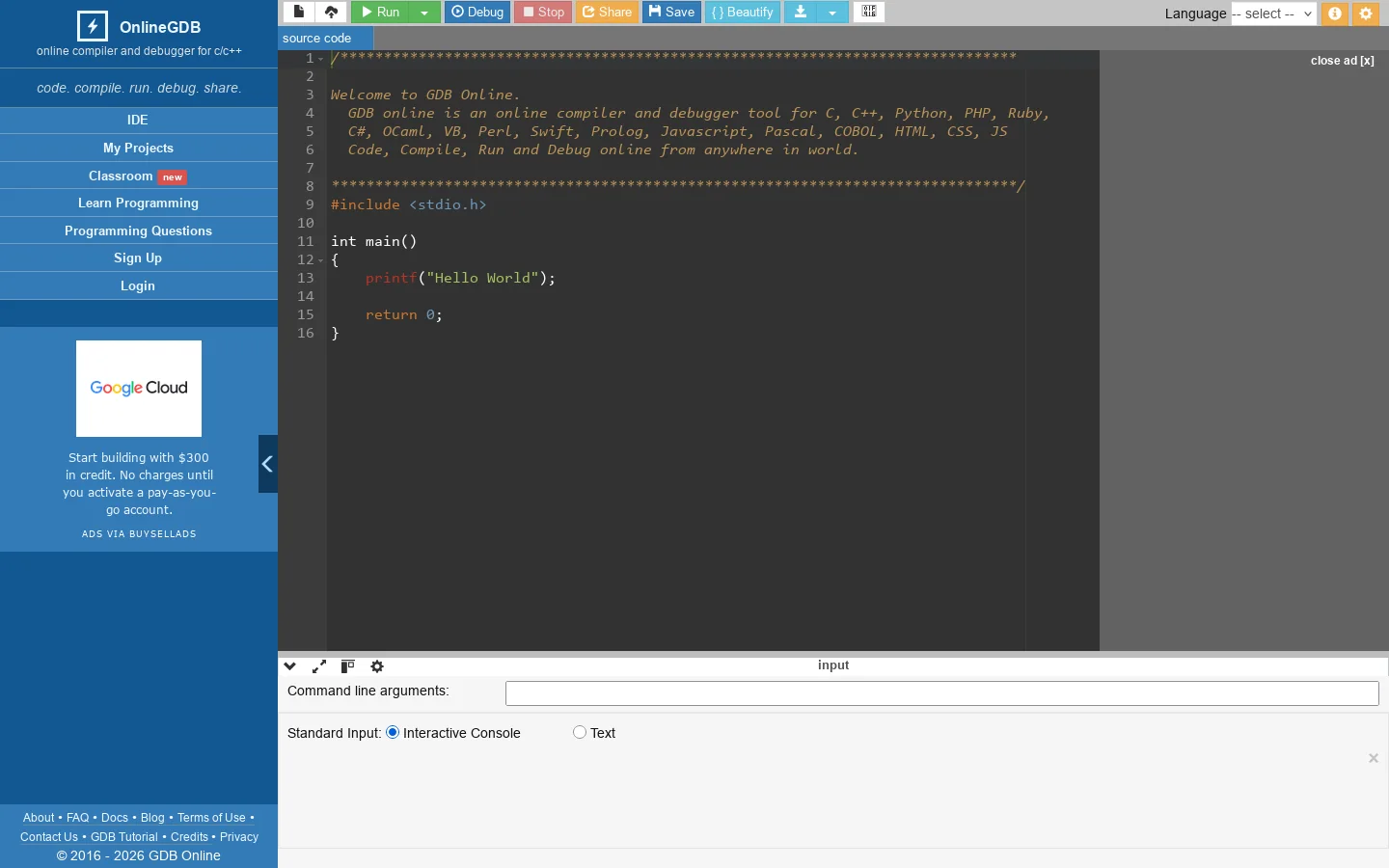Save the project with the Save button
The image size is (1389, 868).
click(x=671, y=12)
